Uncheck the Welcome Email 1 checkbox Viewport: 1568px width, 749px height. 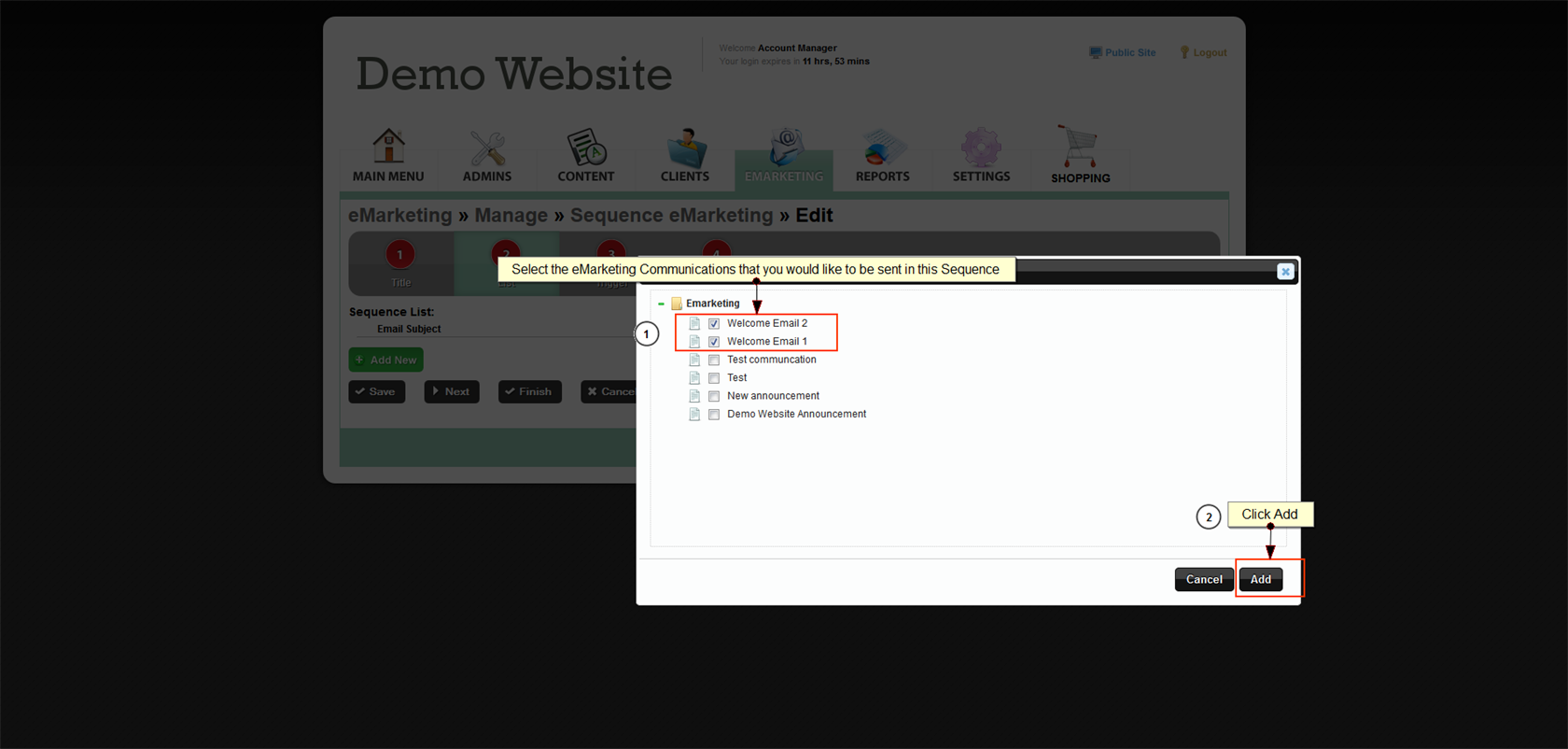click(714, 342)
